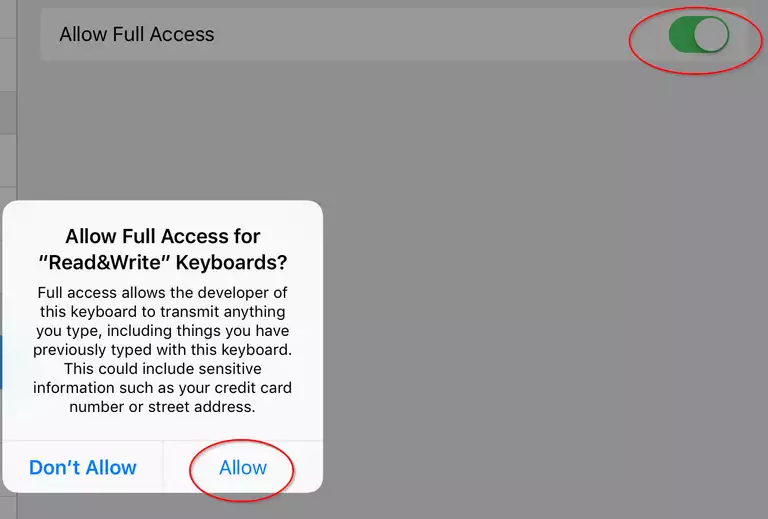
Task: Click the blue selected sidebar row edge
Action: (1, 362)
